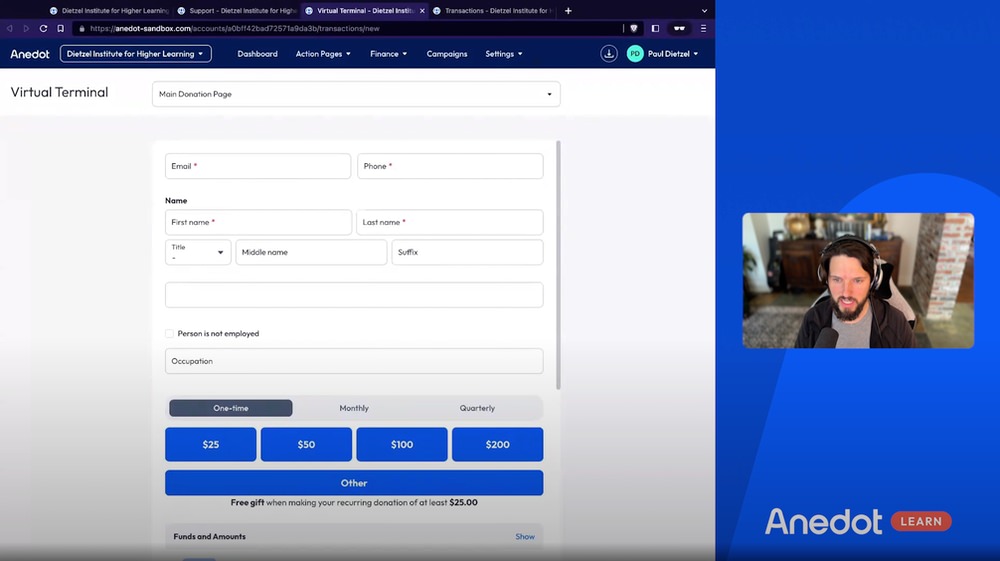1000x561 pixels.
Task: Expand the Finance menu
Action: [388, 54]
